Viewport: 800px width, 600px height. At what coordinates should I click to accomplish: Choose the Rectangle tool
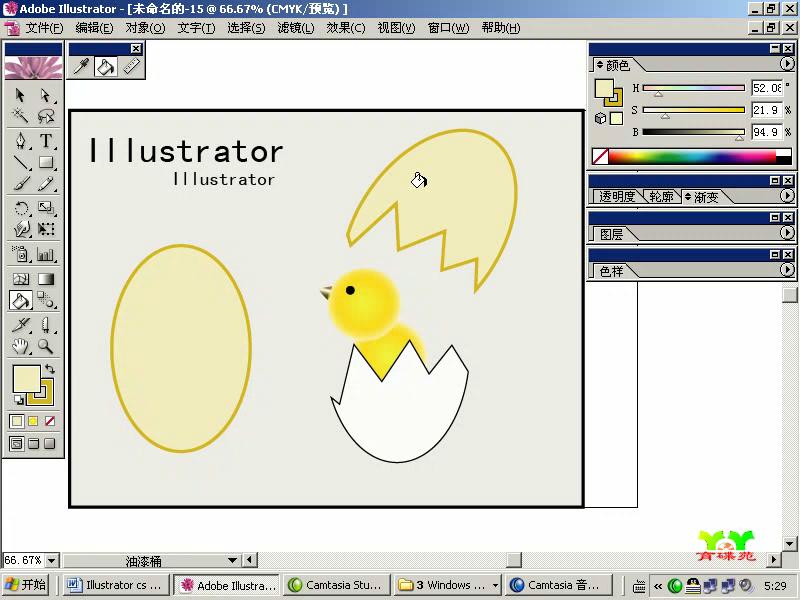pos(45,162)
